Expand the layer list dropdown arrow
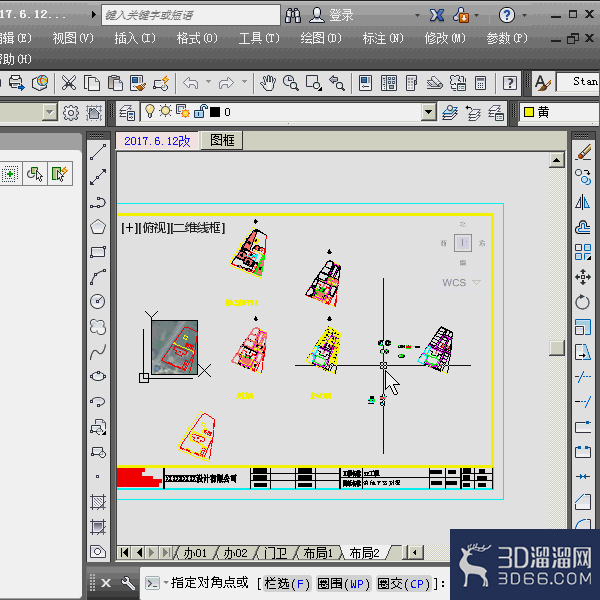The width and height of the screenshot is (600, 600). 429,112
